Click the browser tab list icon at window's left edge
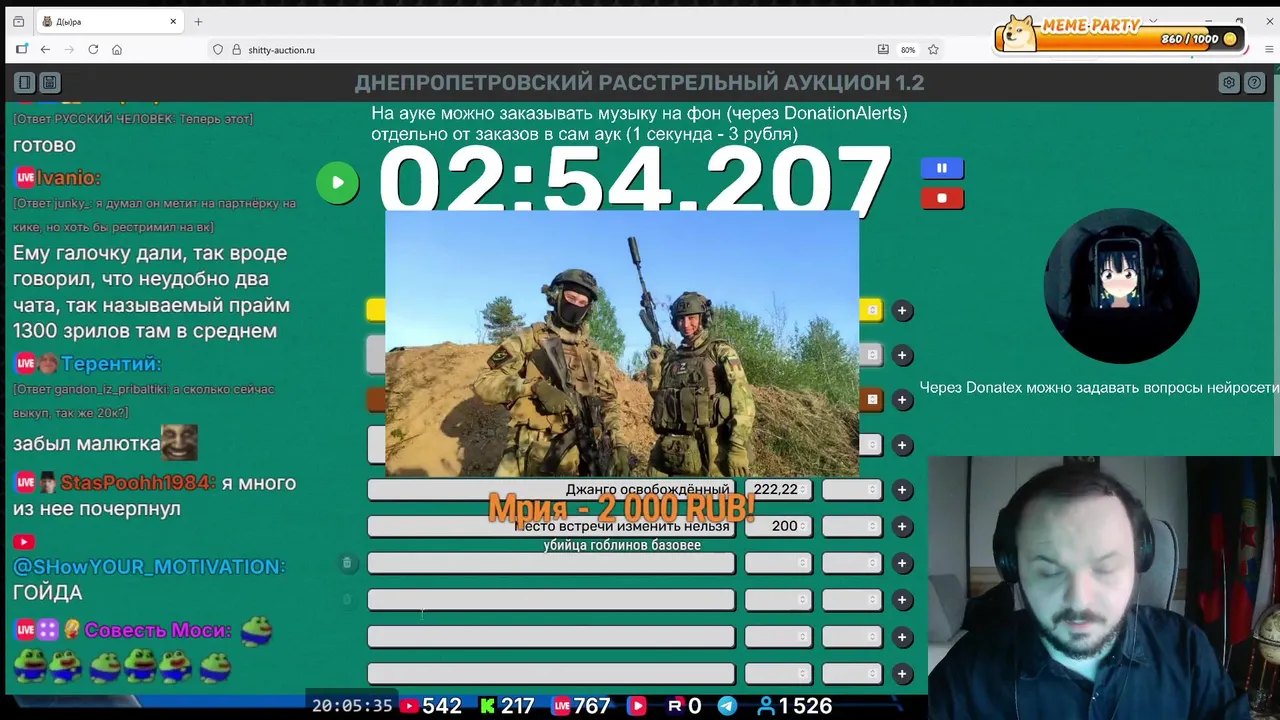The width and height of the screenshot is (1280, 720). (x=18, y=21)
